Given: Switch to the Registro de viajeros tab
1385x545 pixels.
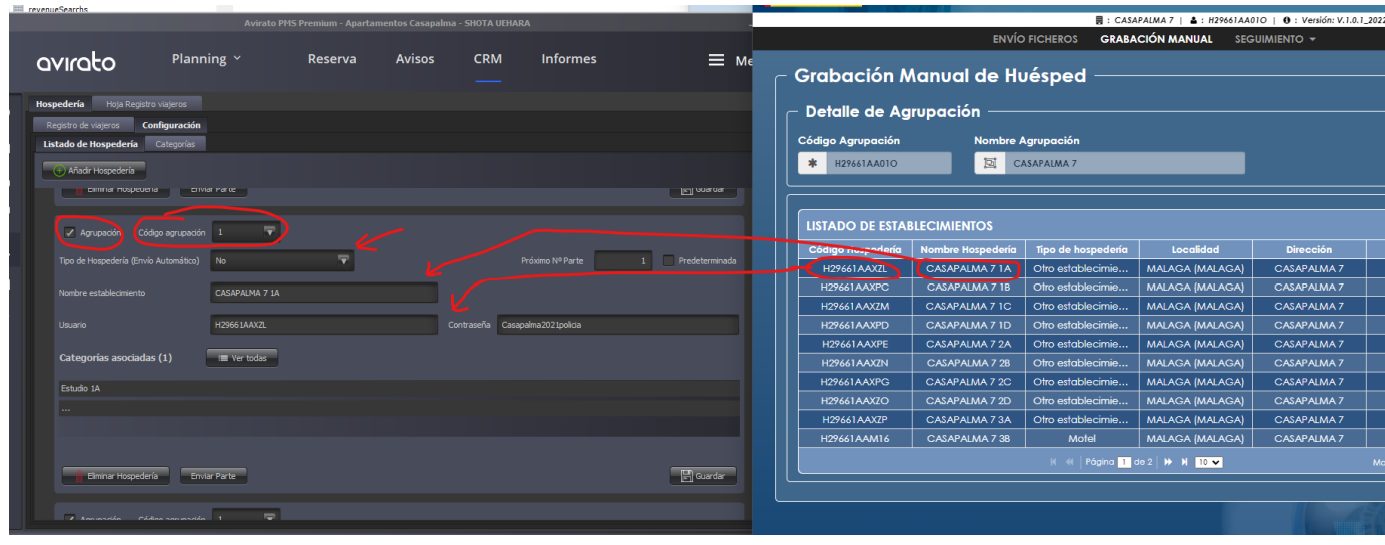Looking at the screenshot, I should tap(83, 125).
